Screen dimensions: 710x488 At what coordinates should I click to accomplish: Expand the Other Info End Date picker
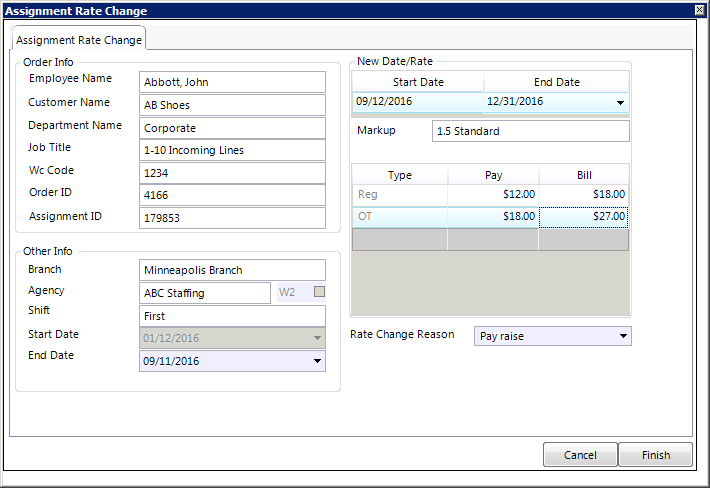point(318,360)
